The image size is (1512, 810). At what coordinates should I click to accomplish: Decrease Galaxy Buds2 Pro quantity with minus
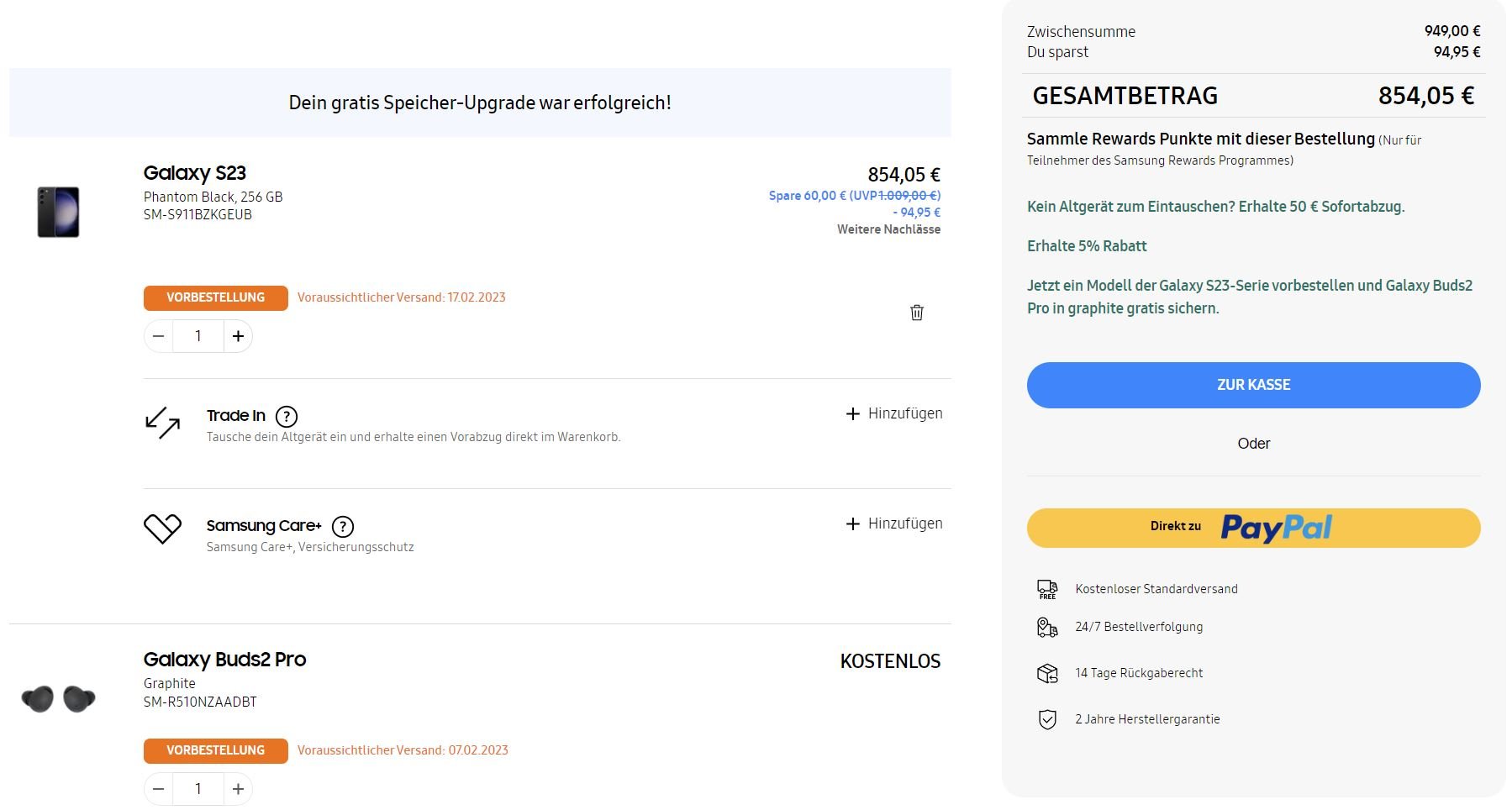click(x=158, y=789)
